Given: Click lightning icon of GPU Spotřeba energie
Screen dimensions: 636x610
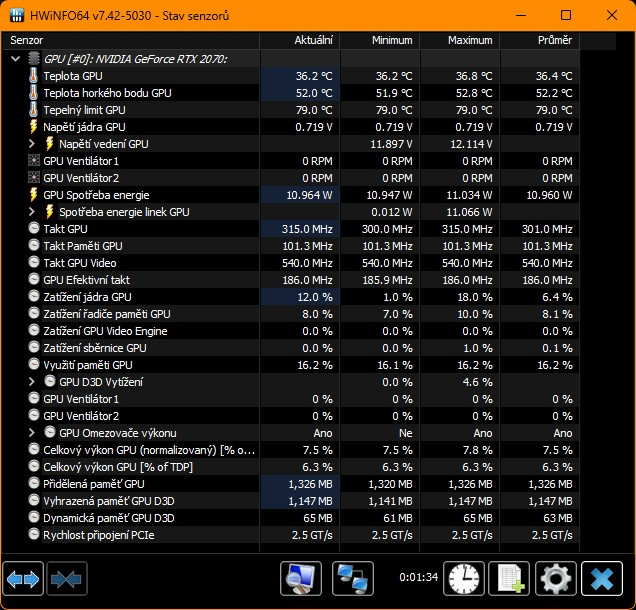Looking at the screenshot, I should (x=34, y=195).
